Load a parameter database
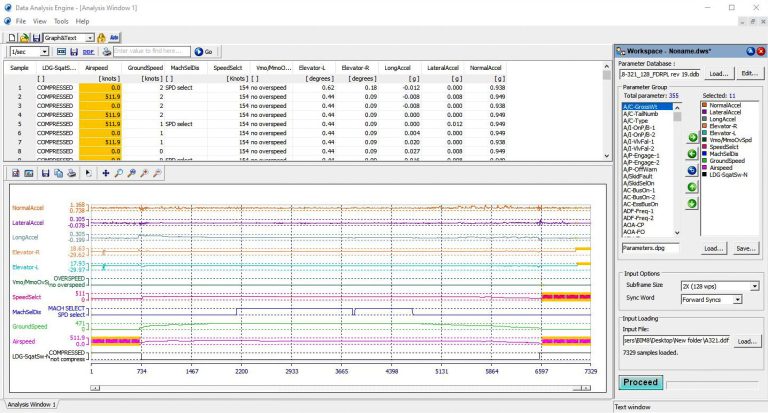The width and height of the screenshot is (768, 413). pos(719,73)
